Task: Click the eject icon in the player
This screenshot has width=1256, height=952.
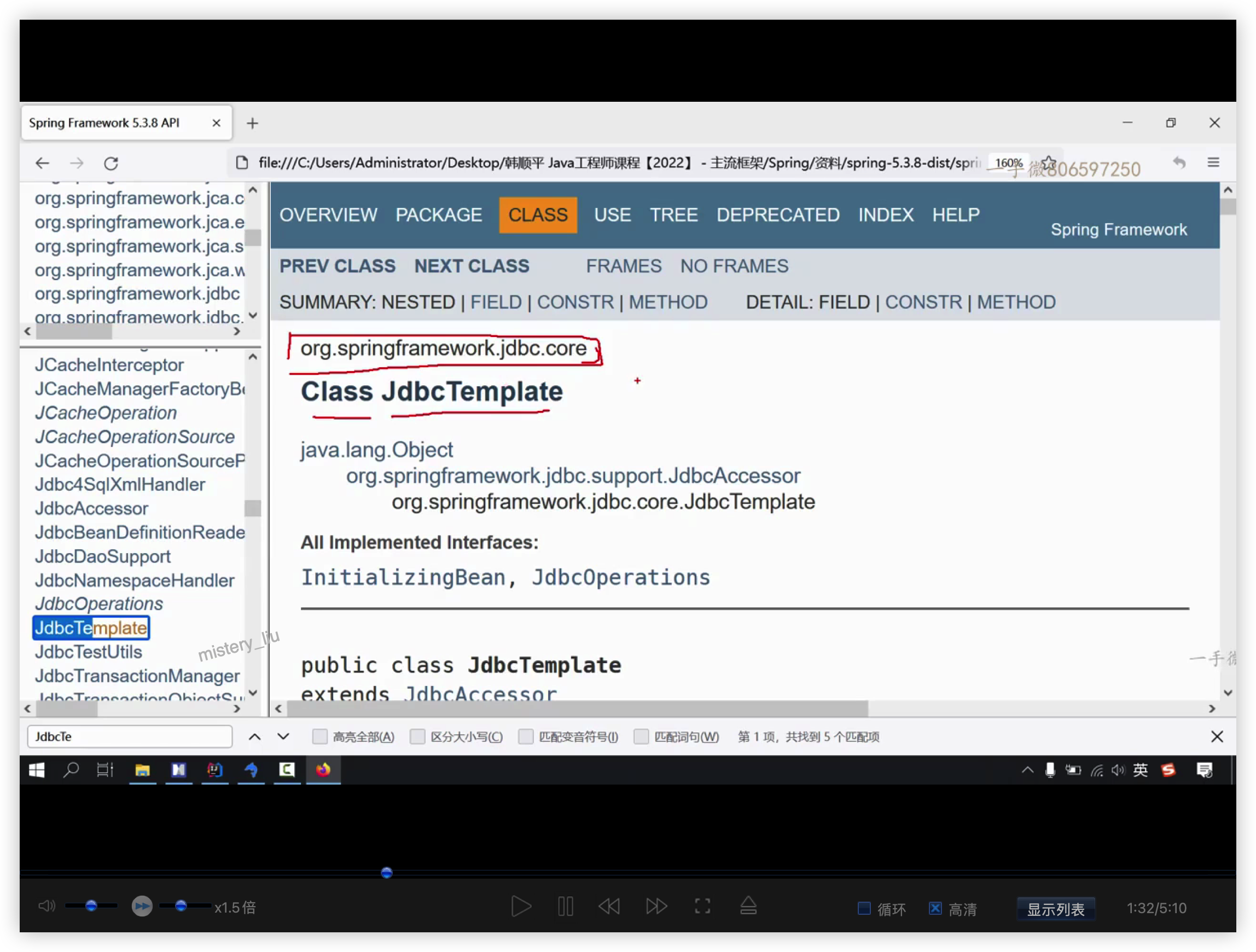Action: 748,906
